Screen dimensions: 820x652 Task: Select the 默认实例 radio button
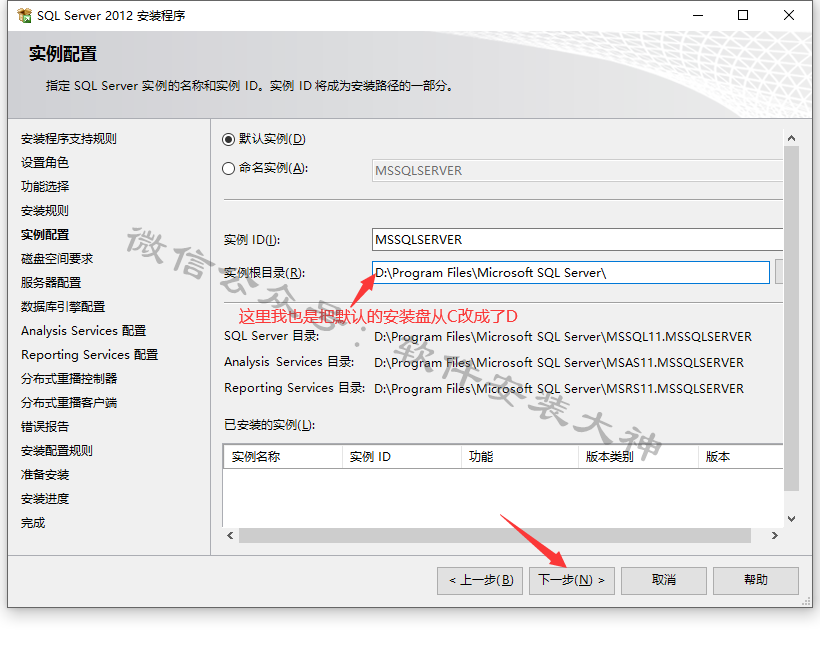point(228,140)
